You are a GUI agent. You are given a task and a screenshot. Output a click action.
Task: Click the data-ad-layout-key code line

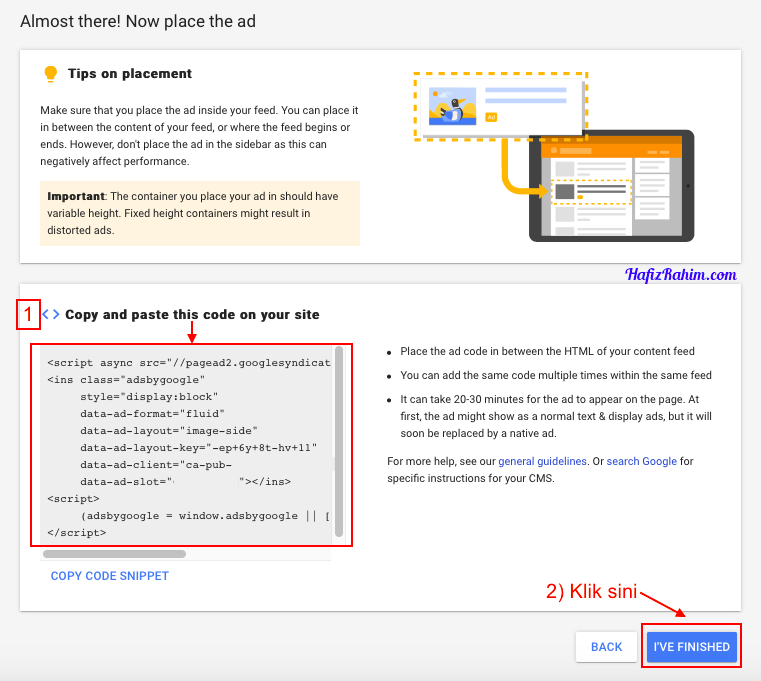(198, 447)
